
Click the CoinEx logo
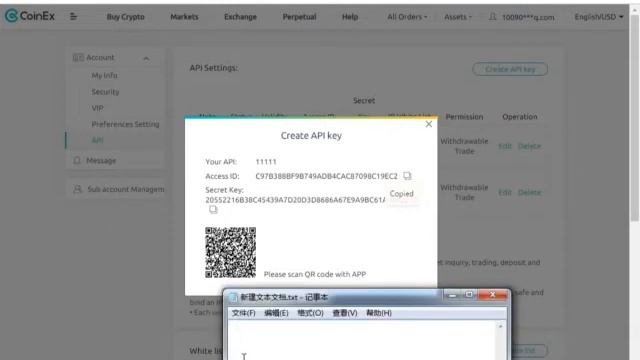[29, 16]
